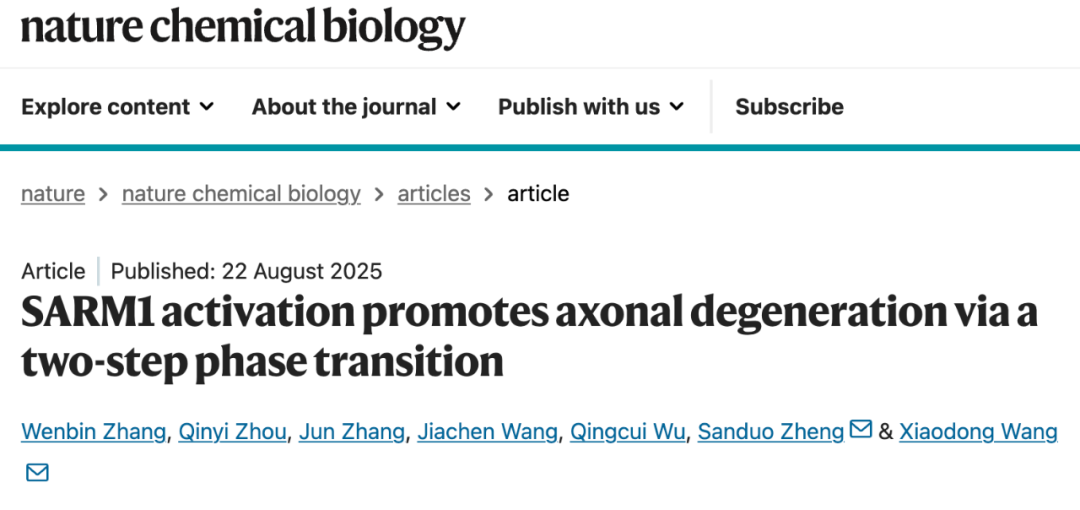Open Publish with us menu
This screenshot has width=1080, height=510.
pyautogui.click(x=579, y=106)
